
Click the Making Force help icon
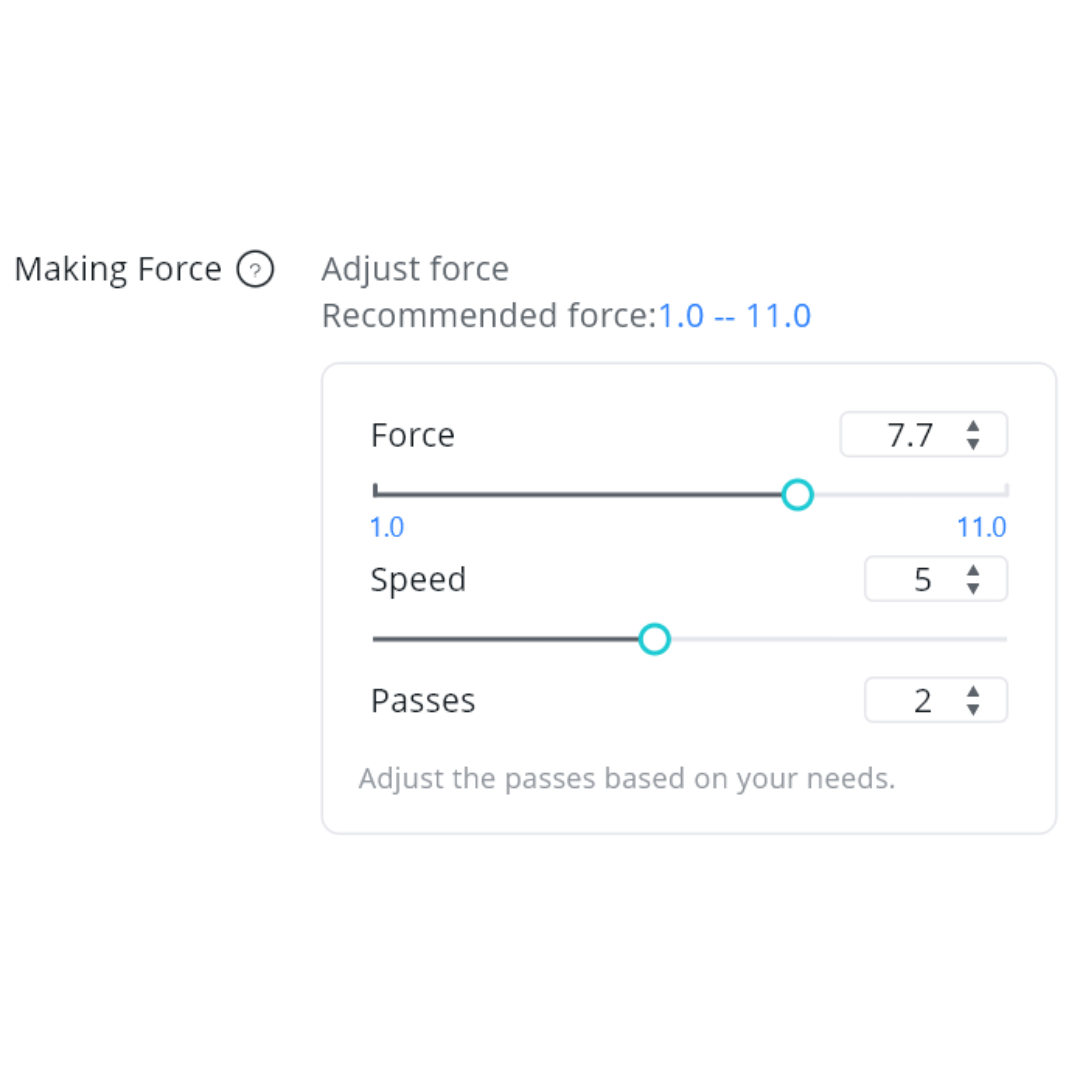(255, 270)
